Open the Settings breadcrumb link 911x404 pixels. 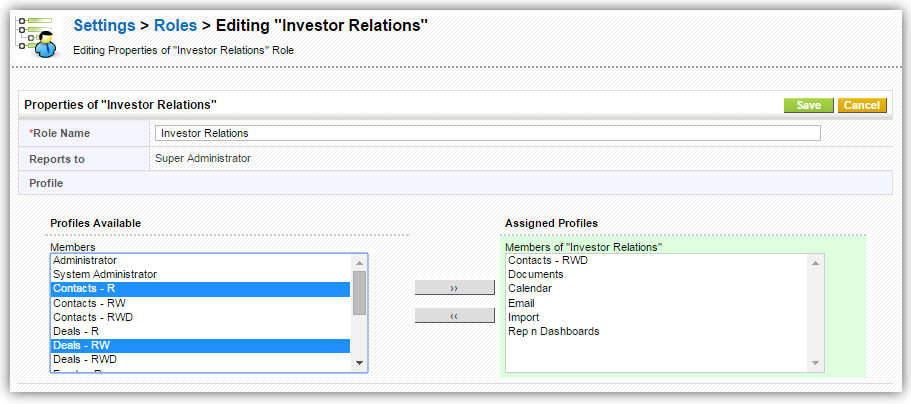point(104,25)
